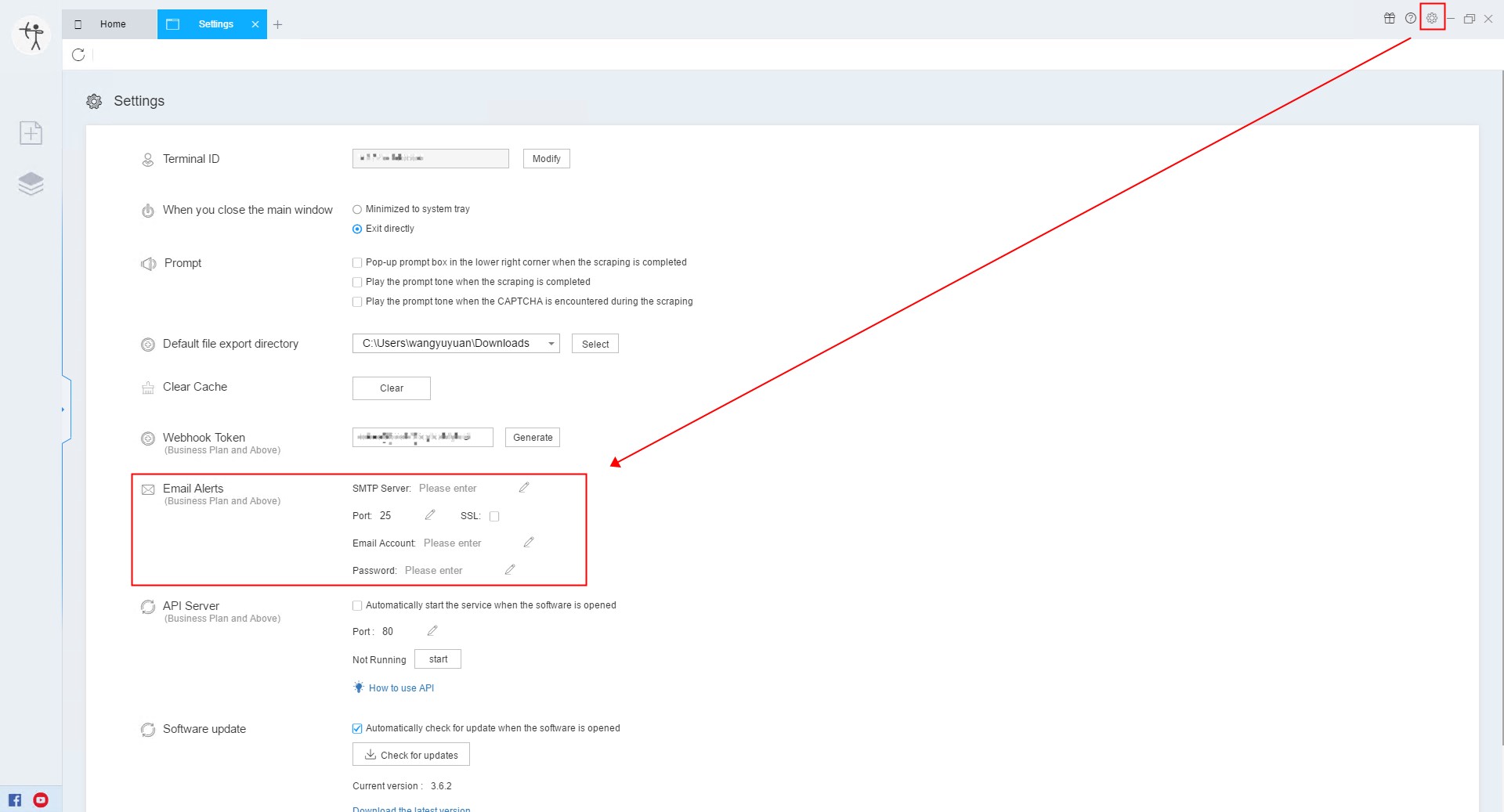
Task: Enable the SSL checkbox
Action: pyautogui.click(x=494, y=516)
